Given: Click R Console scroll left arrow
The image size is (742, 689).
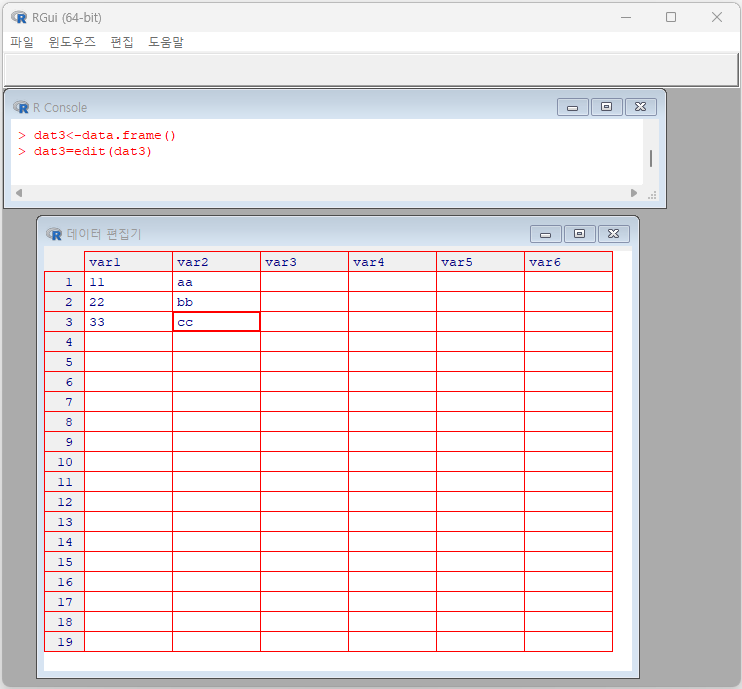Looking at the screenshot, I should click(x=19, y=193).
